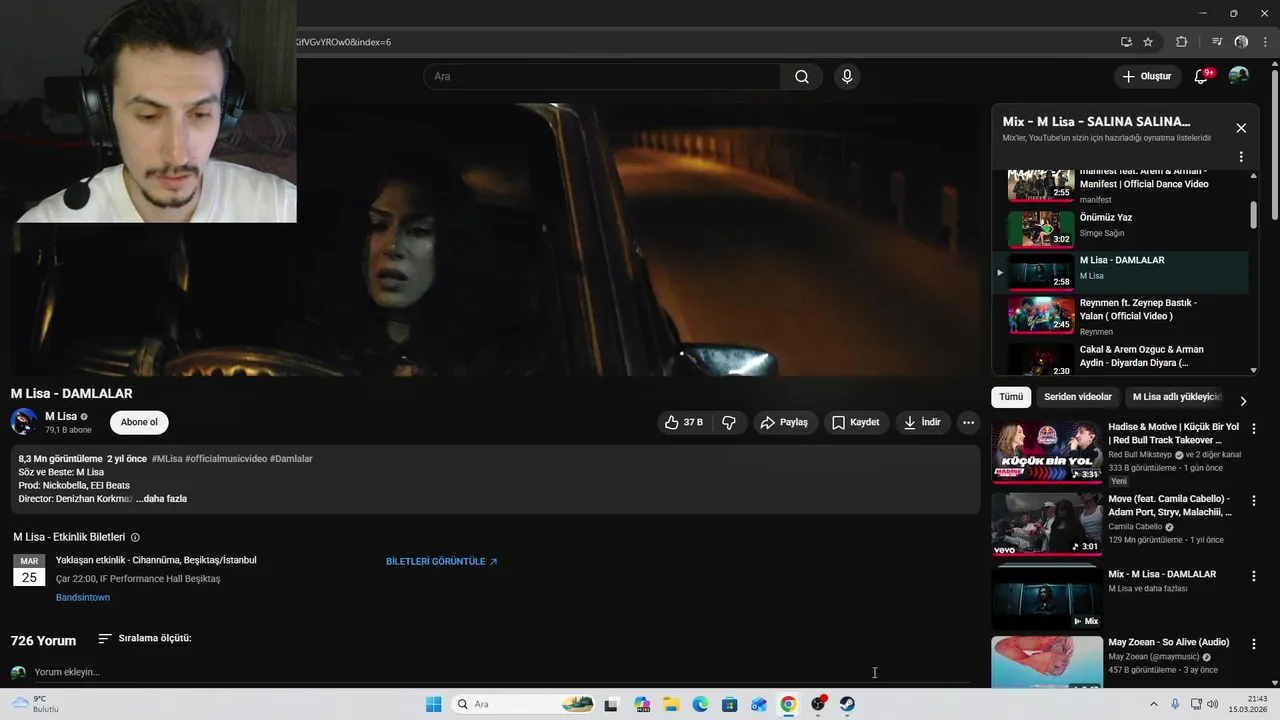Activate voice search microphone icon

click(x=847, y=77)
